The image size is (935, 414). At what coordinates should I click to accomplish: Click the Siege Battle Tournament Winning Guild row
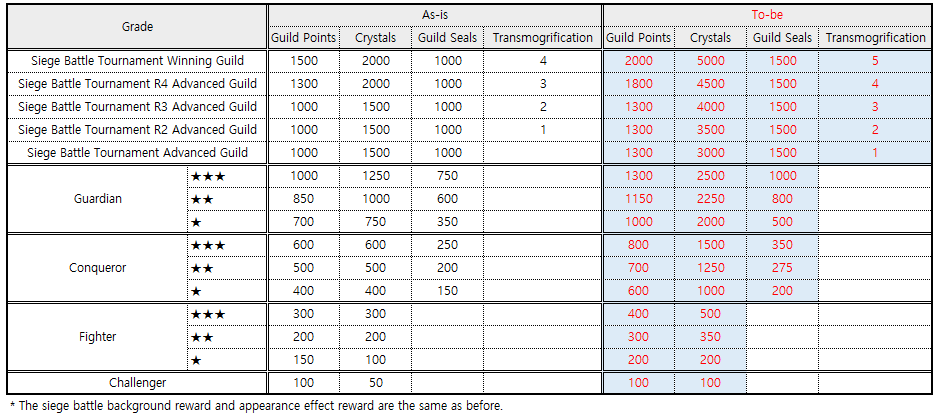tap(137, 61)
